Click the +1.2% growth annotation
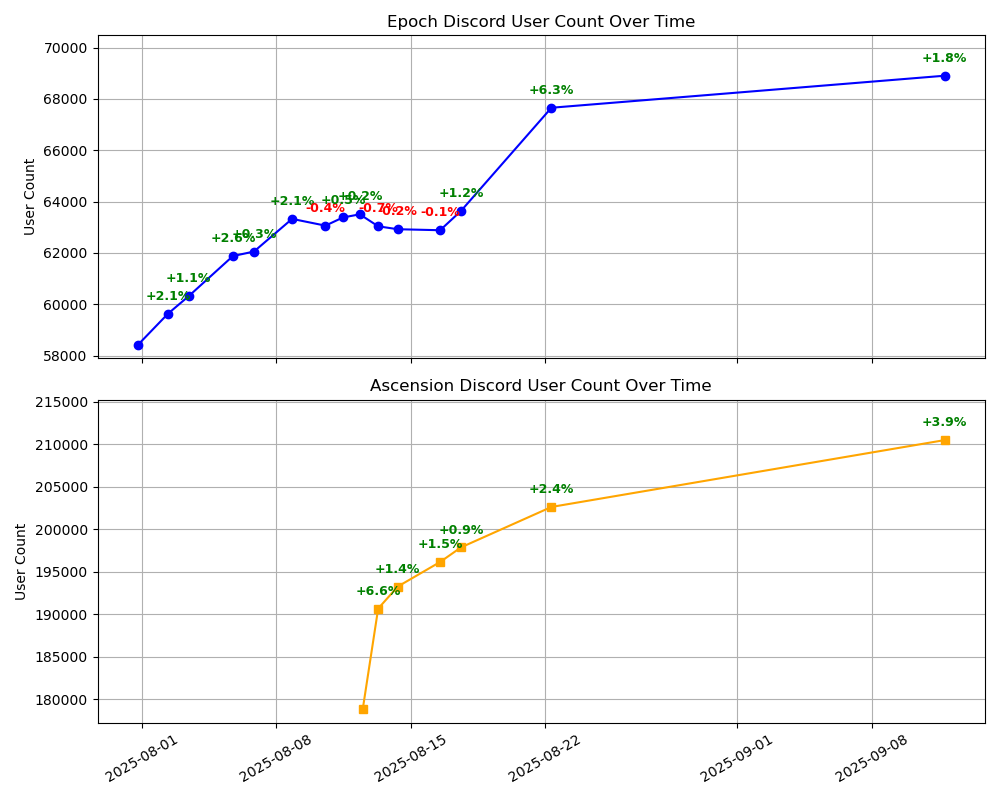Image resolution: width=1000 pixels, height=800 pixels. click(x=461, y=193)
